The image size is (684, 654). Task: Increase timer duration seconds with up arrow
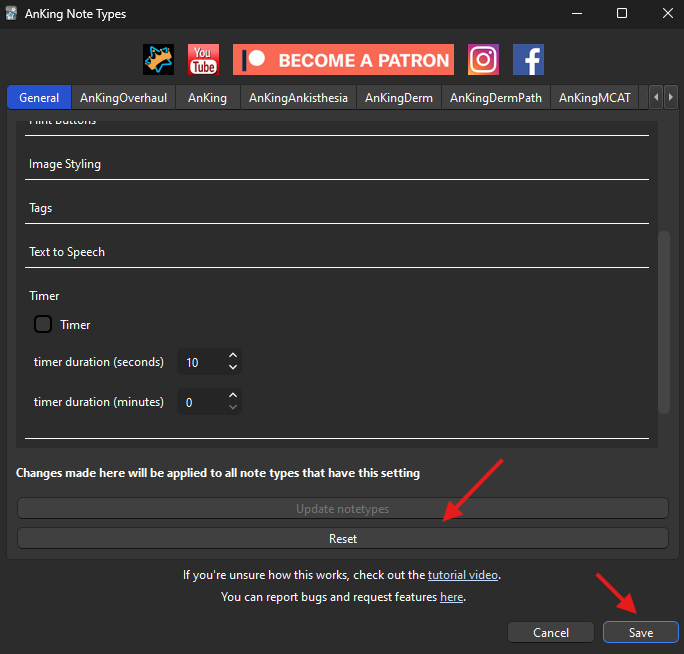click(x=233, y=355)
